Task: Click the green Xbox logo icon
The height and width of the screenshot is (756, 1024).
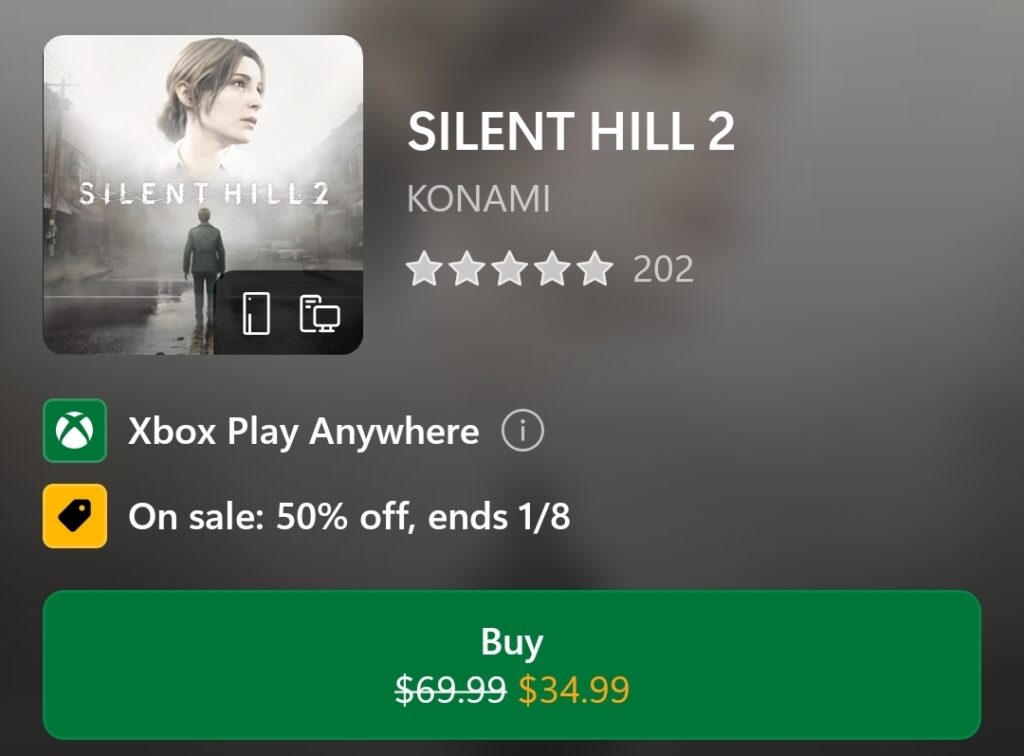Action: (x=75, y=431)
